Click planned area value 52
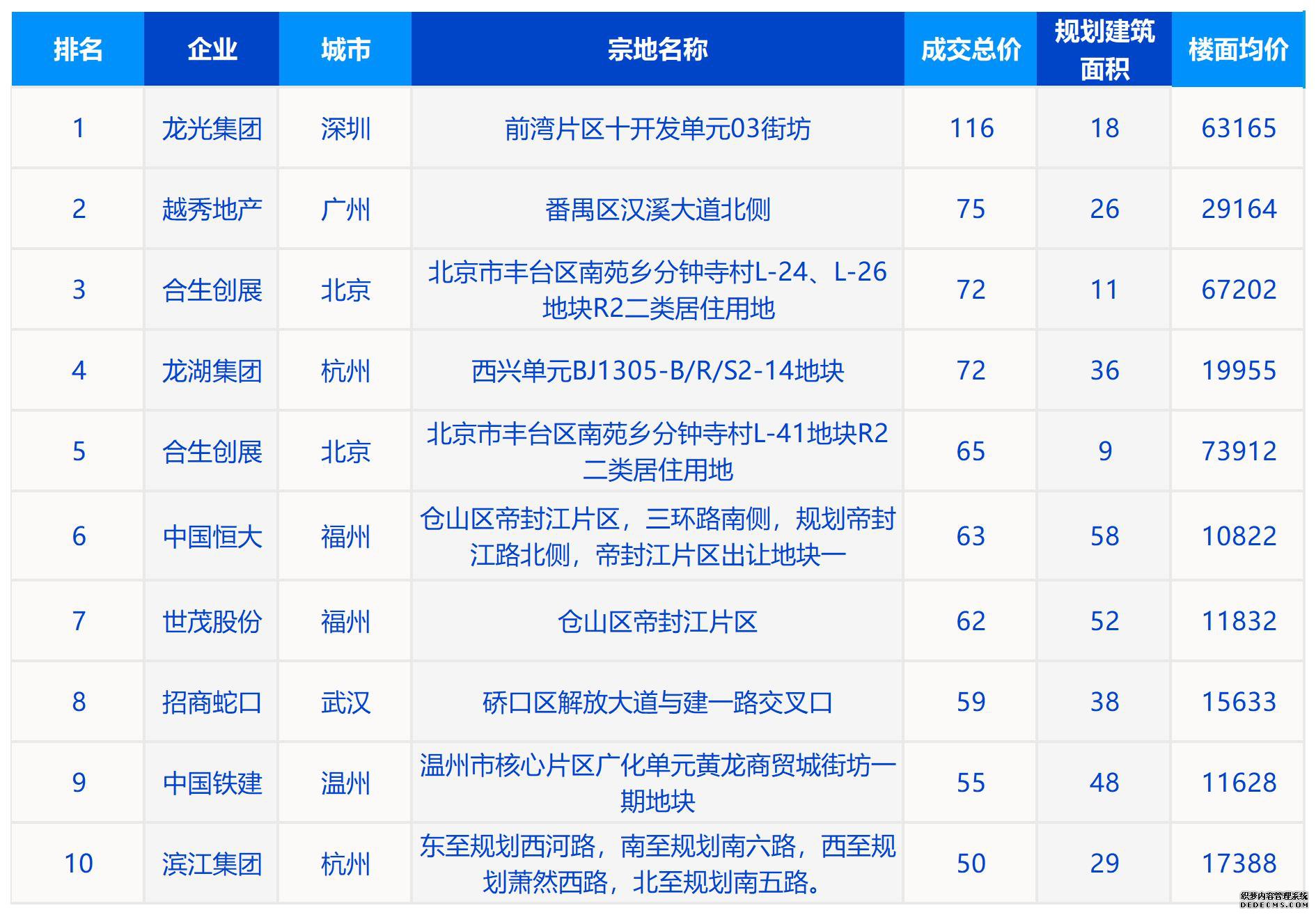Image resolution: width=1316 pixels, height=915 pixels. [1104, 621]
